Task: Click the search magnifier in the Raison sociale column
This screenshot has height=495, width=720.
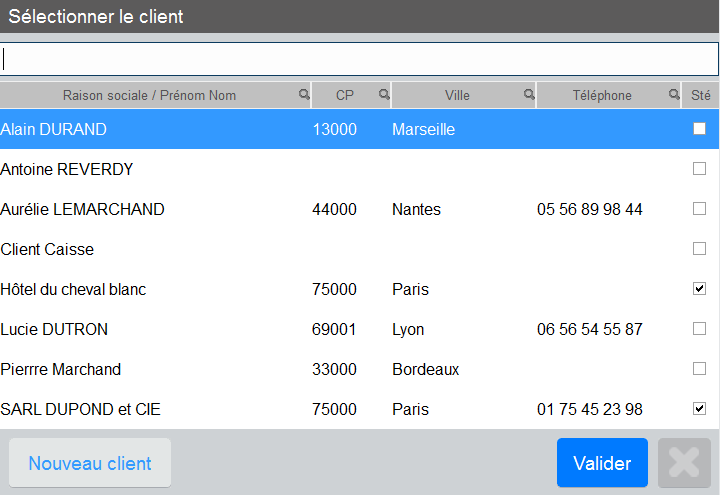Action: coord(304,95)
